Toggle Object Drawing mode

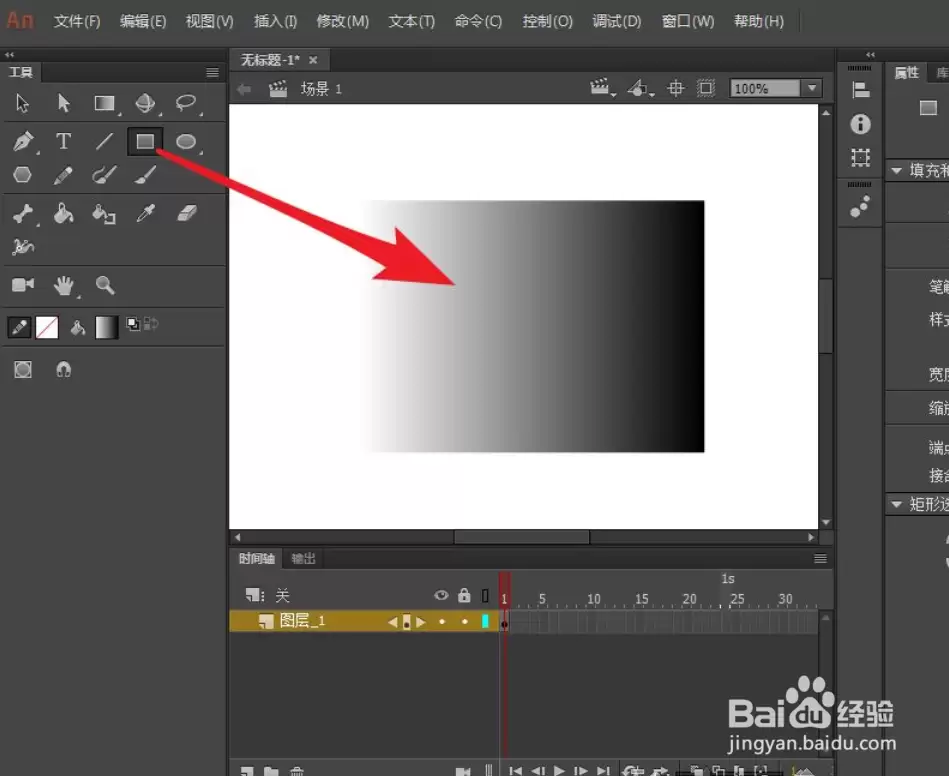pos(22,369)
